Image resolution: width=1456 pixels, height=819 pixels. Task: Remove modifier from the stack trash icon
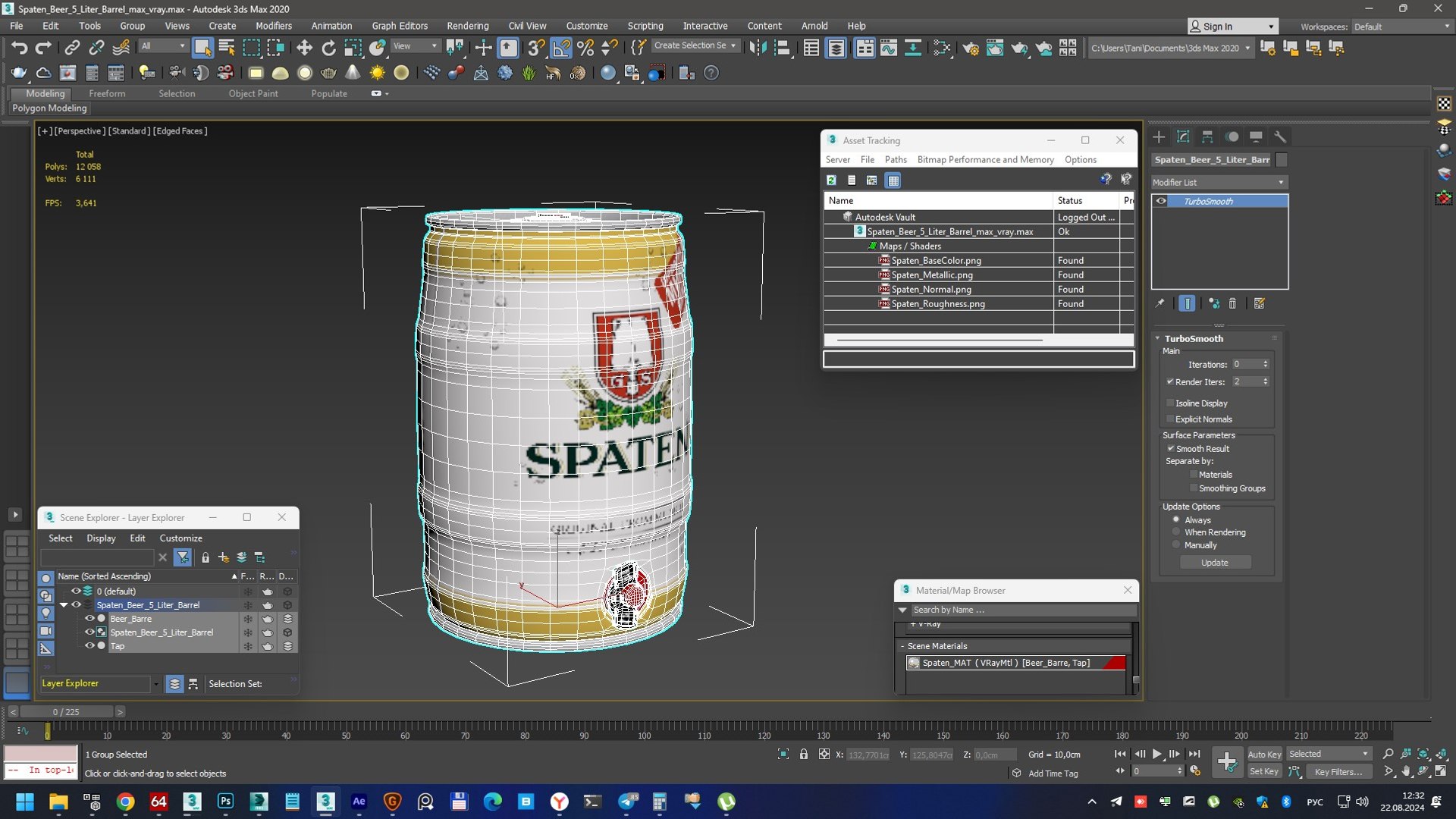(1232, 303)
